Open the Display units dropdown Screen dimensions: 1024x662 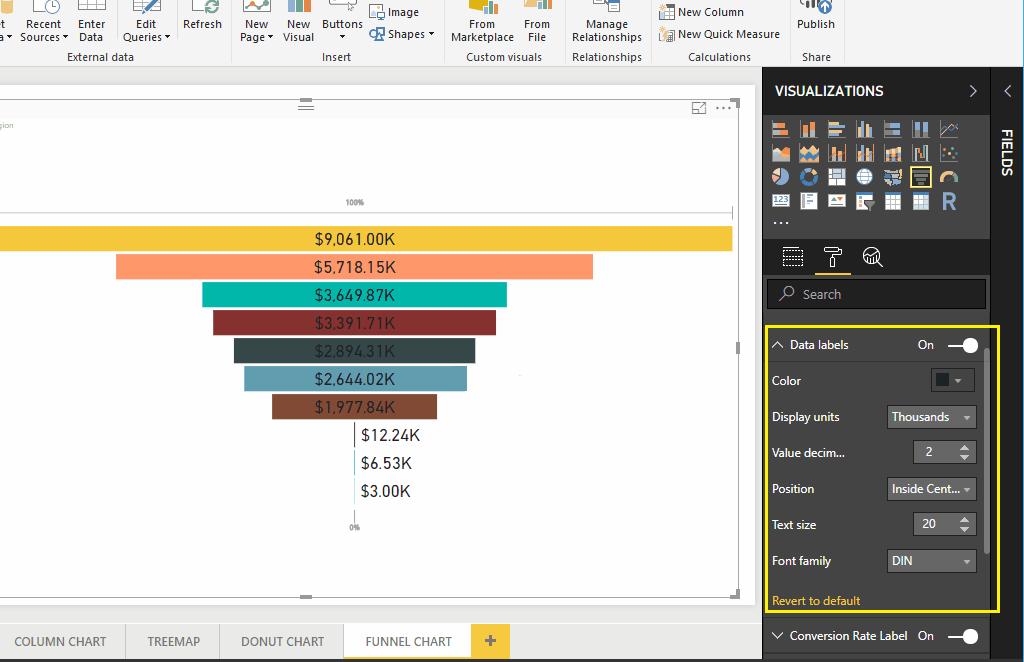coord(931,417)
